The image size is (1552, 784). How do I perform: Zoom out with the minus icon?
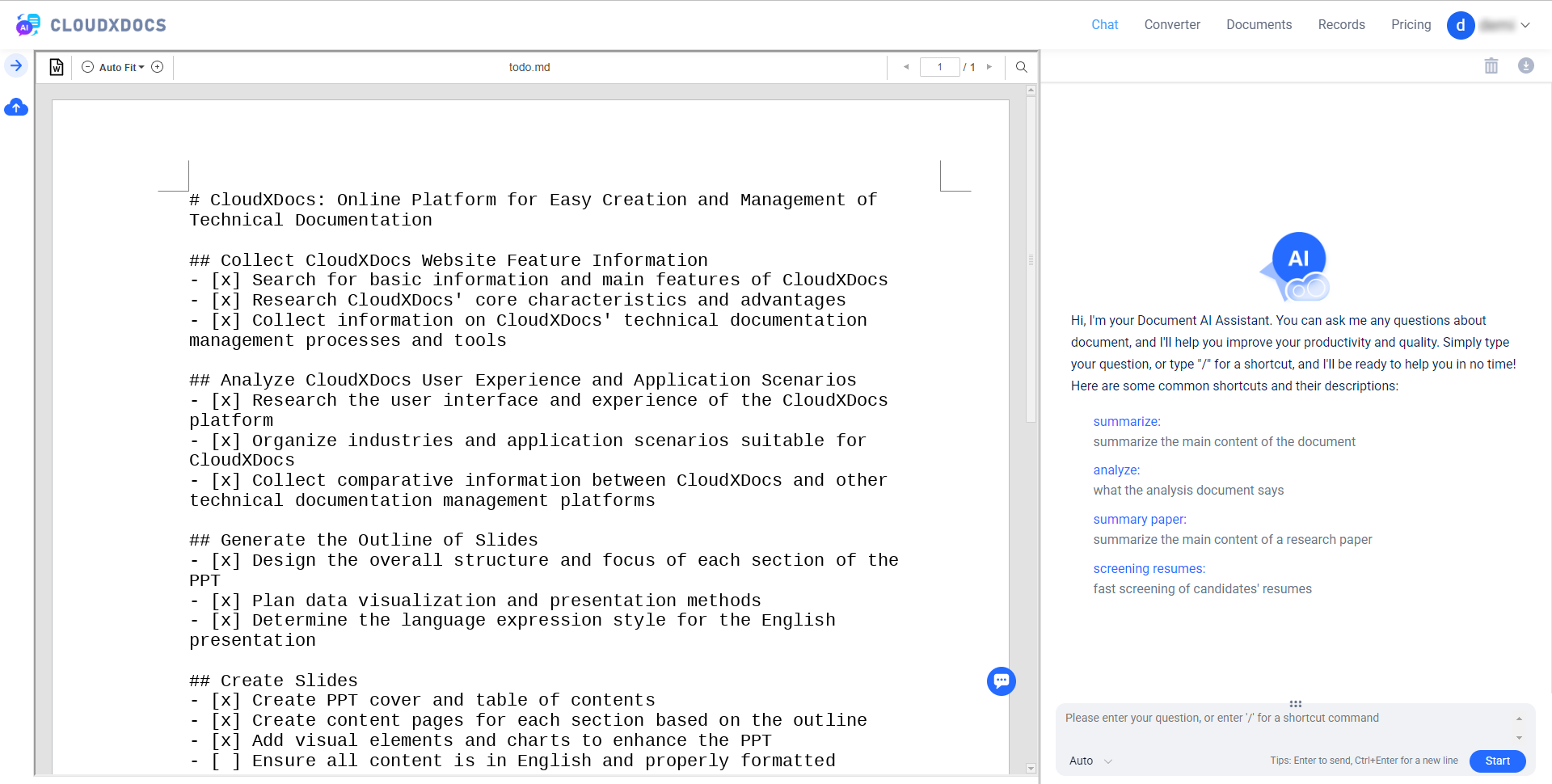(x=87, y=67)
